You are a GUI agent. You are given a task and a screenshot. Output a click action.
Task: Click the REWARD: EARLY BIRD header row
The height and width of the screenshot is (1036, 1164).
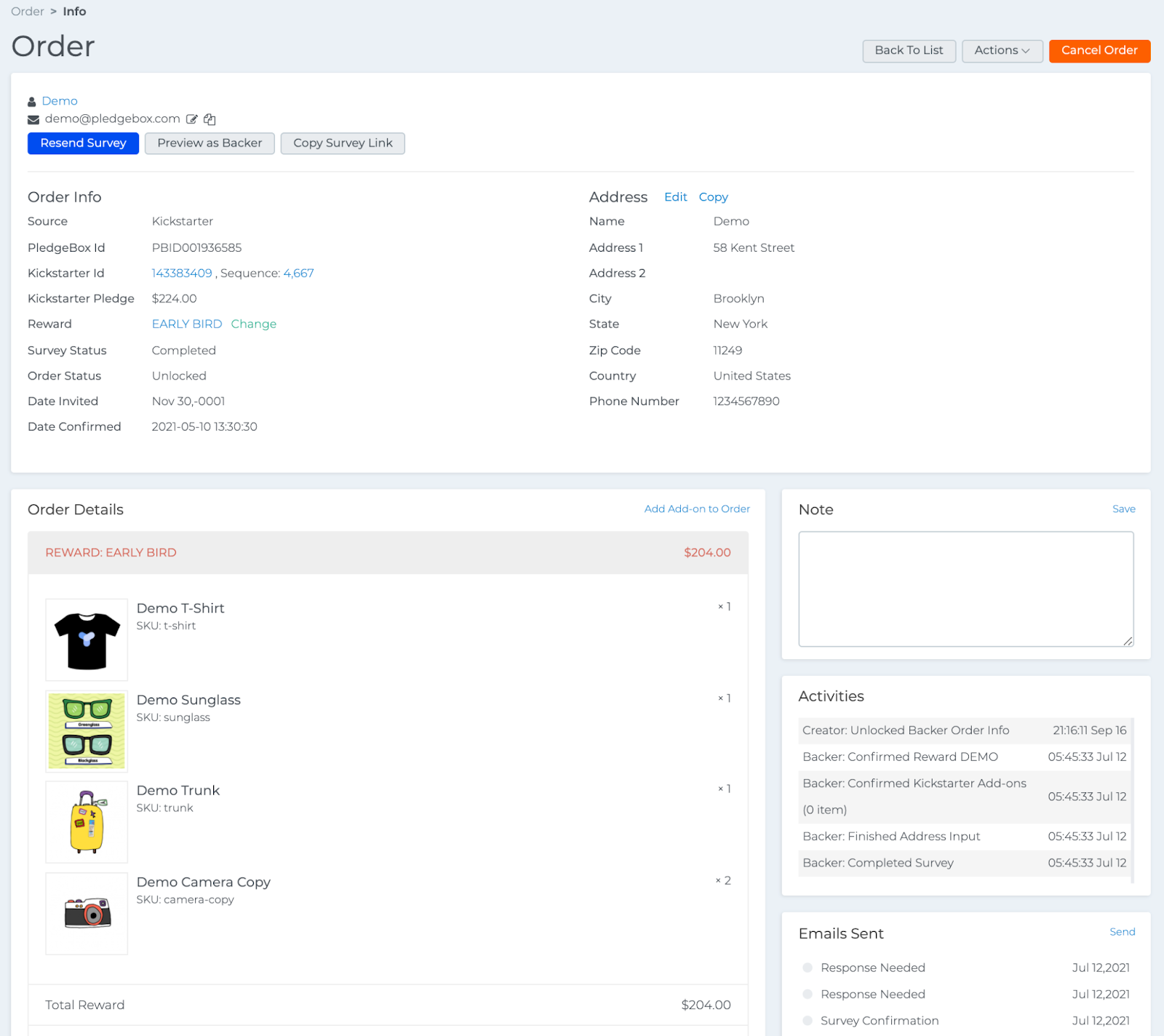click(x=388, y=553)
